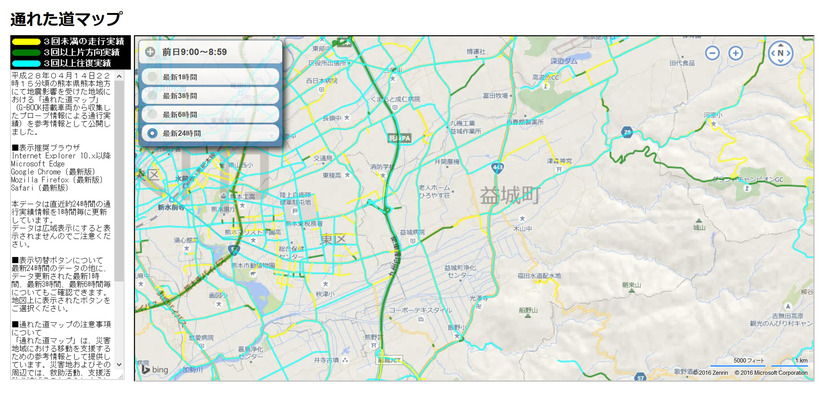Select the 最新24時間 radio option
The height and width of the screenshot is (400, 826).
click(152, 133)
